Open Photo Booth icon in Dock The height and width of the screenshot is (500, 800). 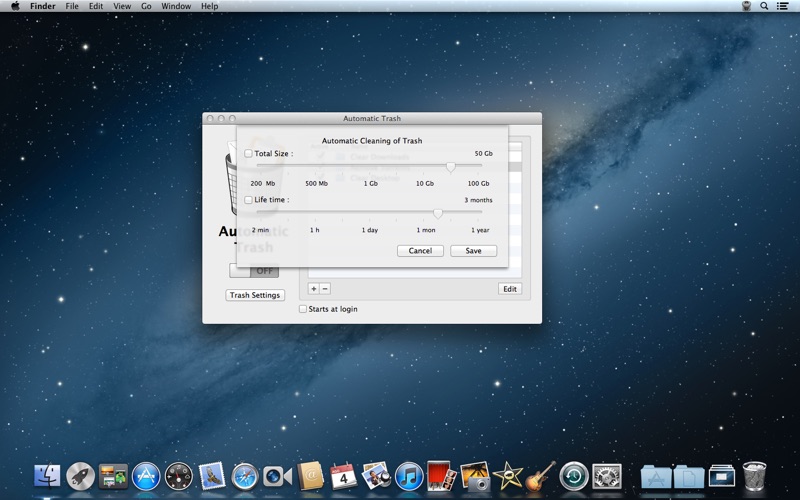(x=442, y=477)
